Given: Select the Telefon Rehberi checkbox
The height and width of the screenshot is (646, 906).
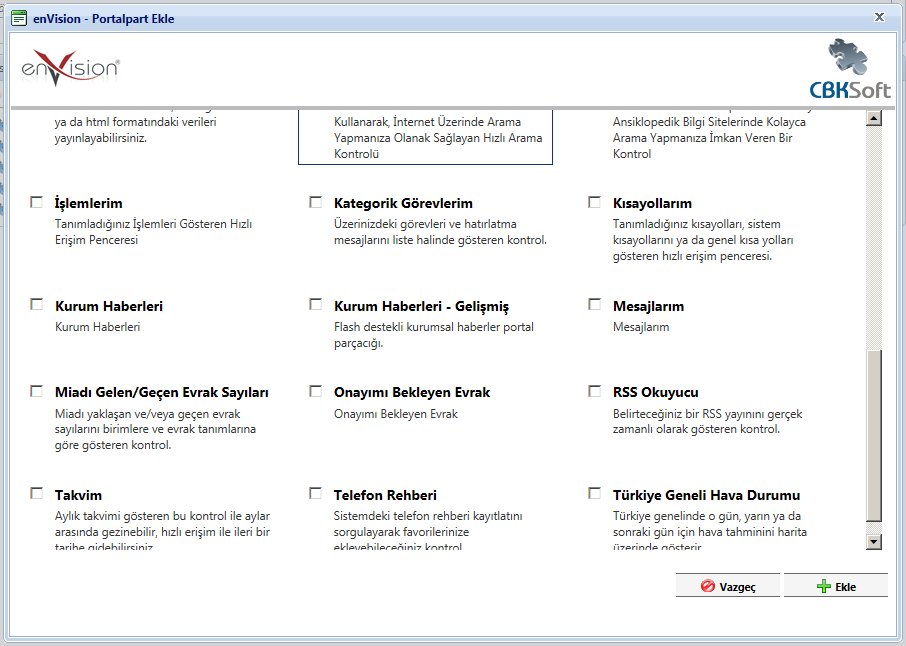Looking at the screenshot, I should [315, 493].
